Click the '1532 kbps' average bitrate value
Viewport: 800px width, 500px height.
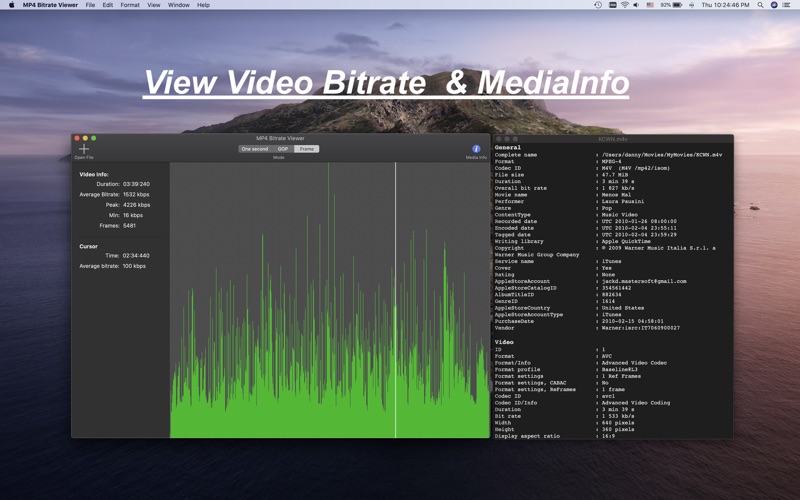tap(136, 194)
